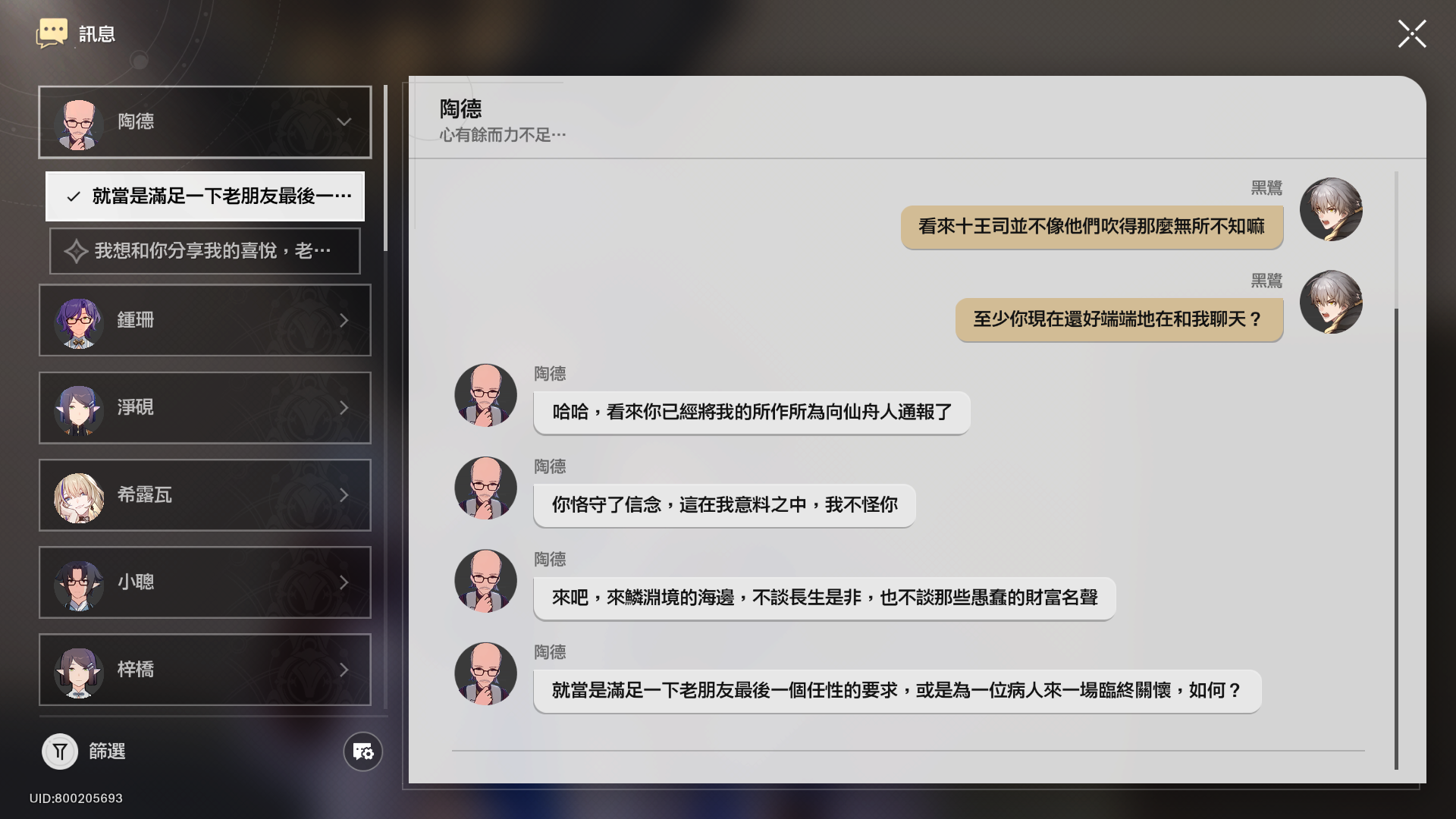
Task: Click the contact list scrollbar
Action: click(385, 168)
